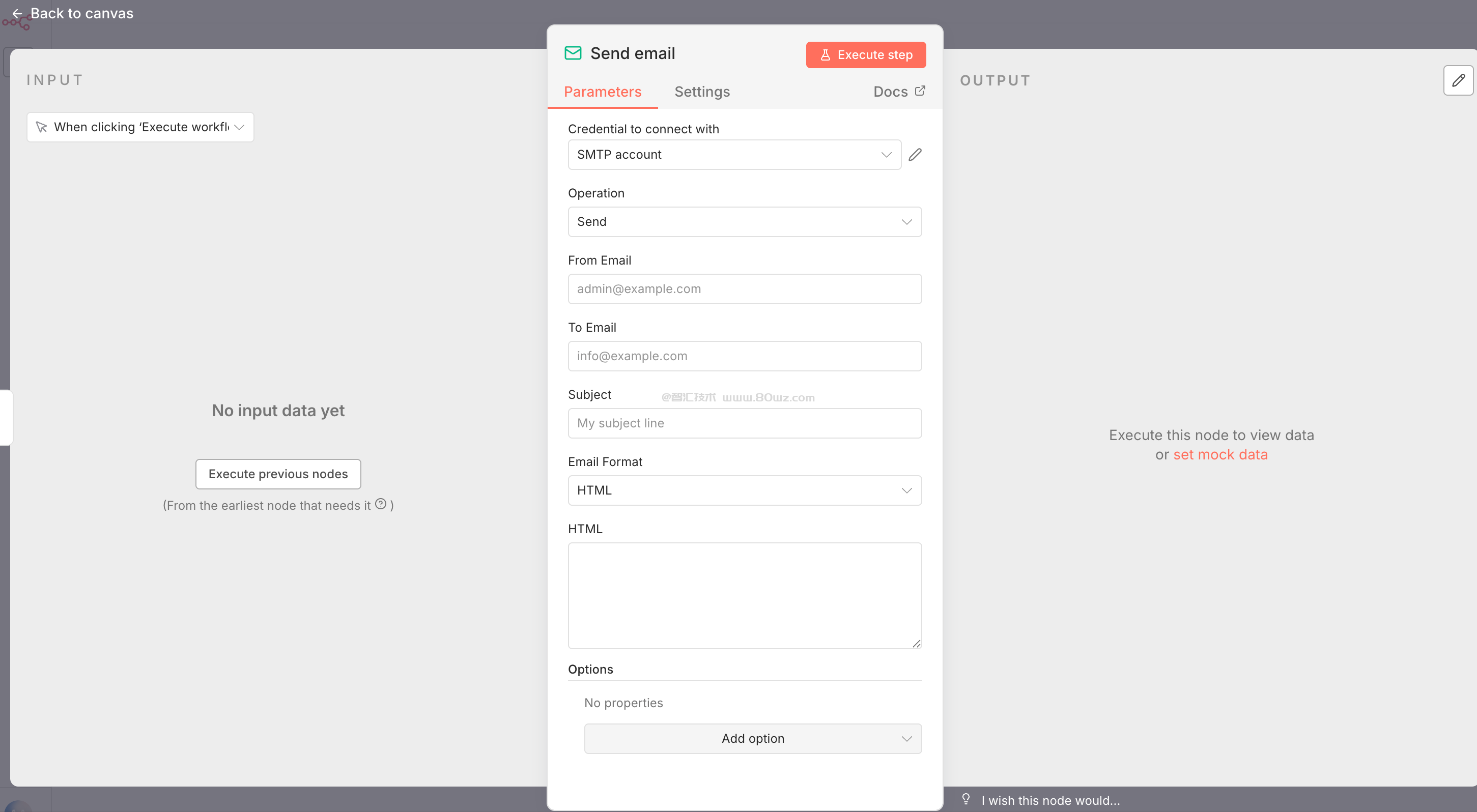Viewport: 1477px width, 812px height.
Task: Click the Back to canvas arrow
Action: click(x=17, y=13)
